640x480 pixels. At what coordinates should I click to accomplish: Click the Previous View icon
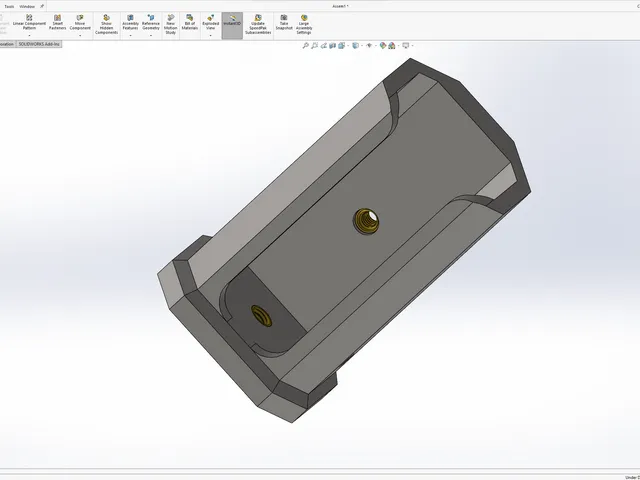(x=324, y=46)
